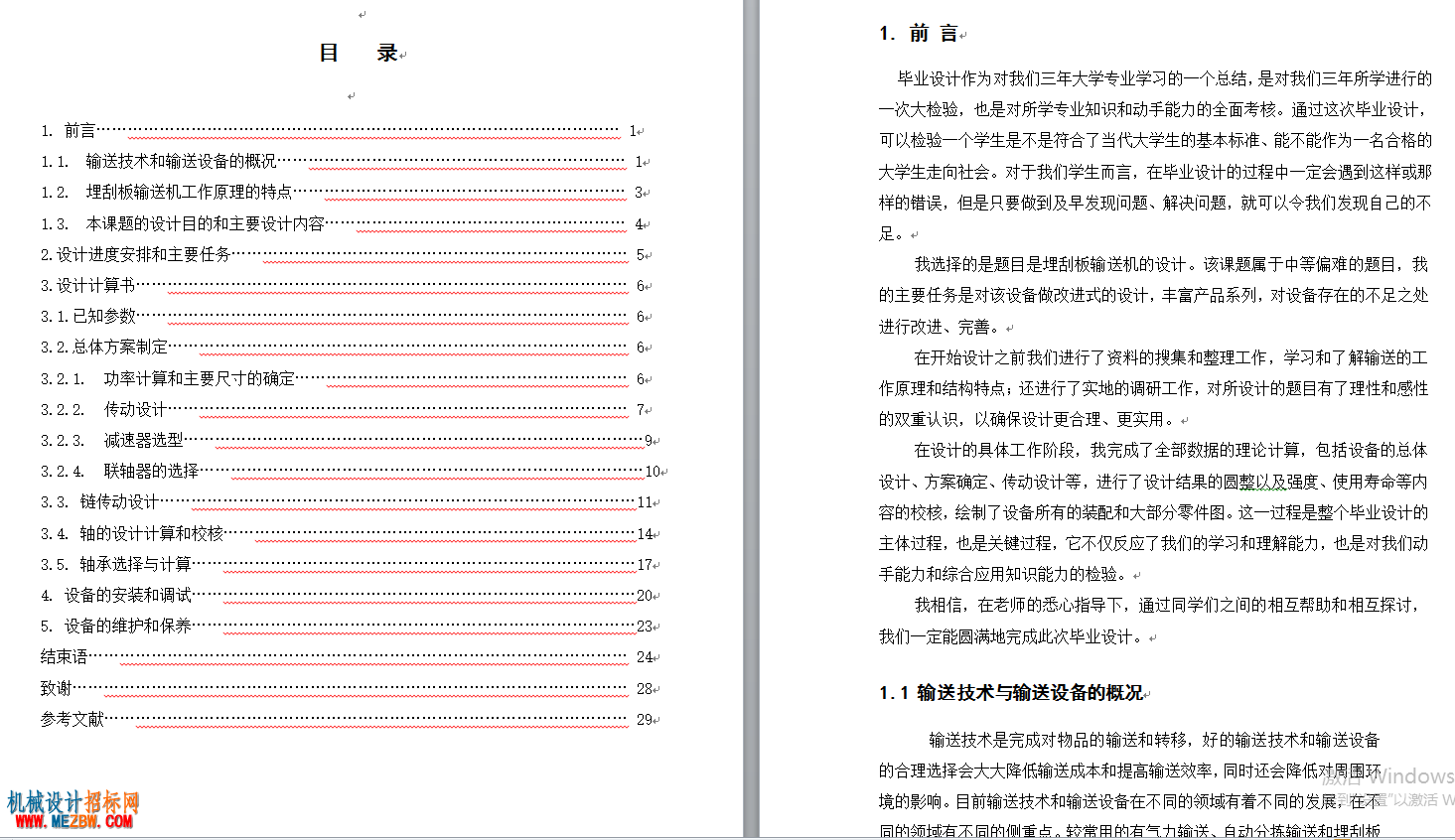The image size is (1455, 840).
Task: Click paragraph starting 我选择的是题目是埋刮板
Action: click(1154, 295)
